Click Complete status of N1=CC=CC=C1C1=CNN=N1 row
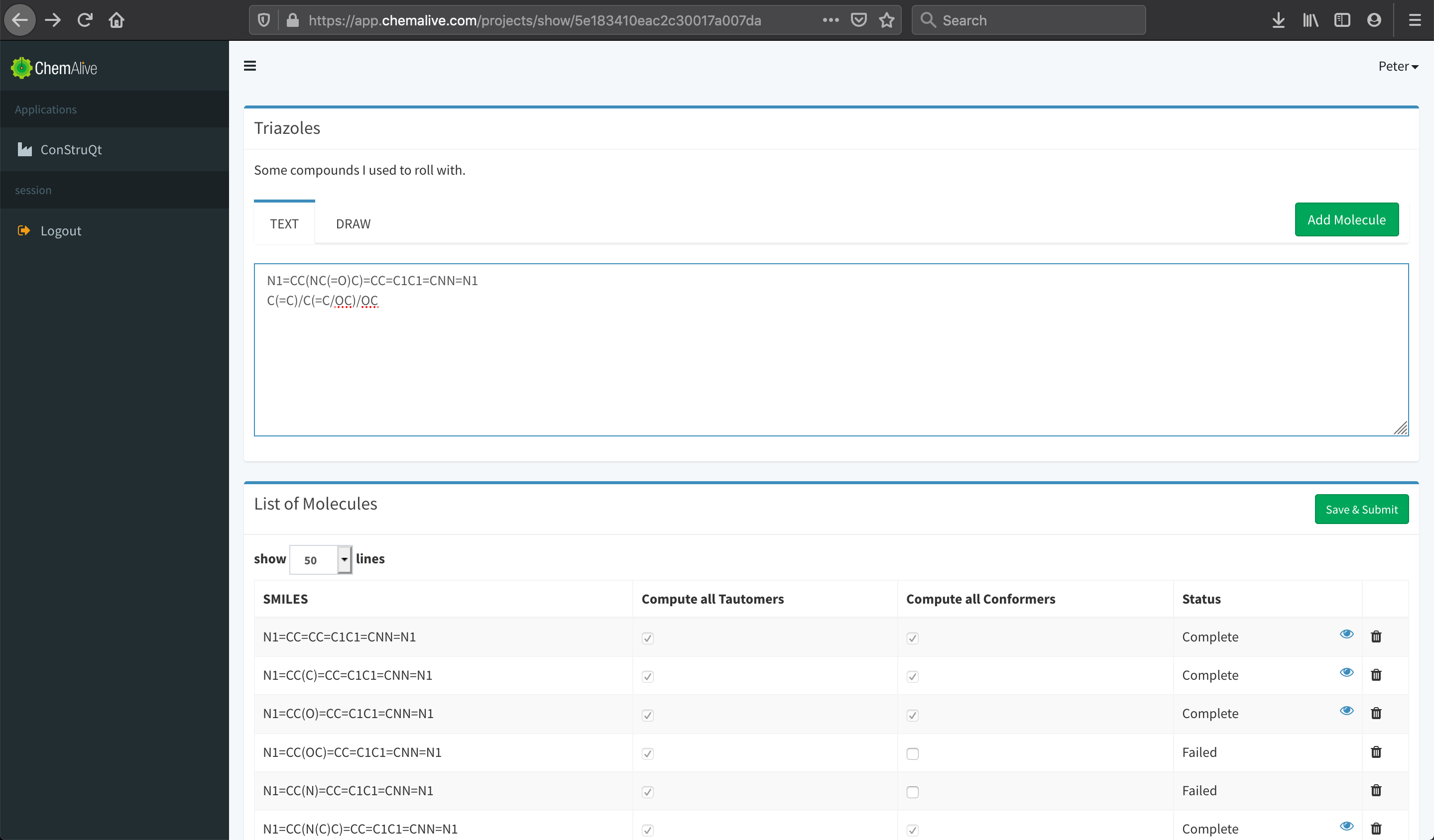 1210,637
